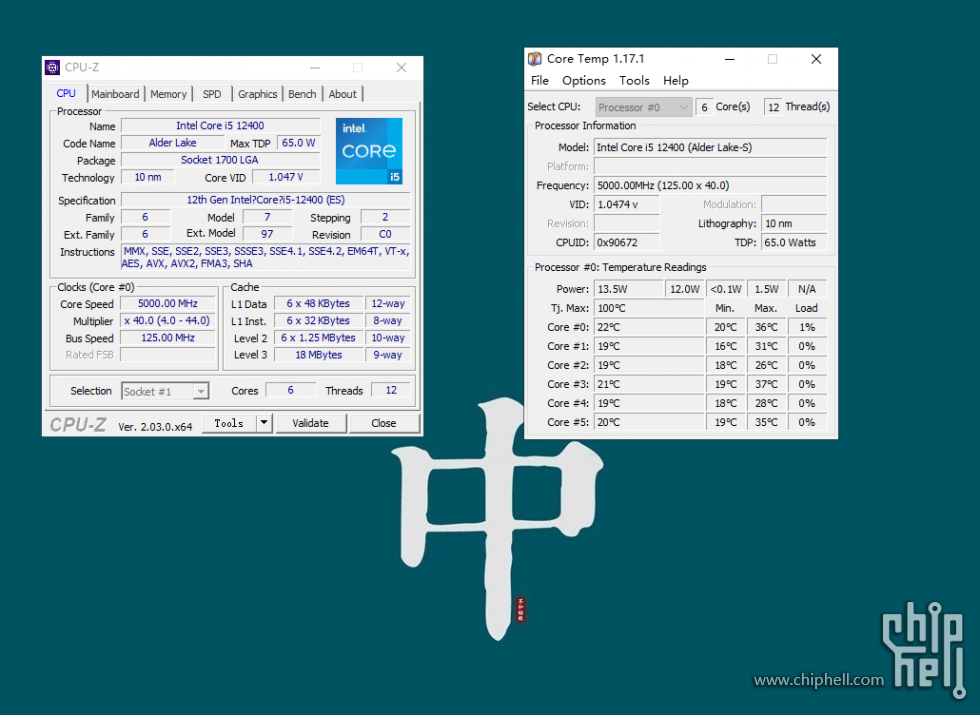Click the Tools button in CPU-Z
The height and width of the screenshot is (715, 980).
(229, 423)
